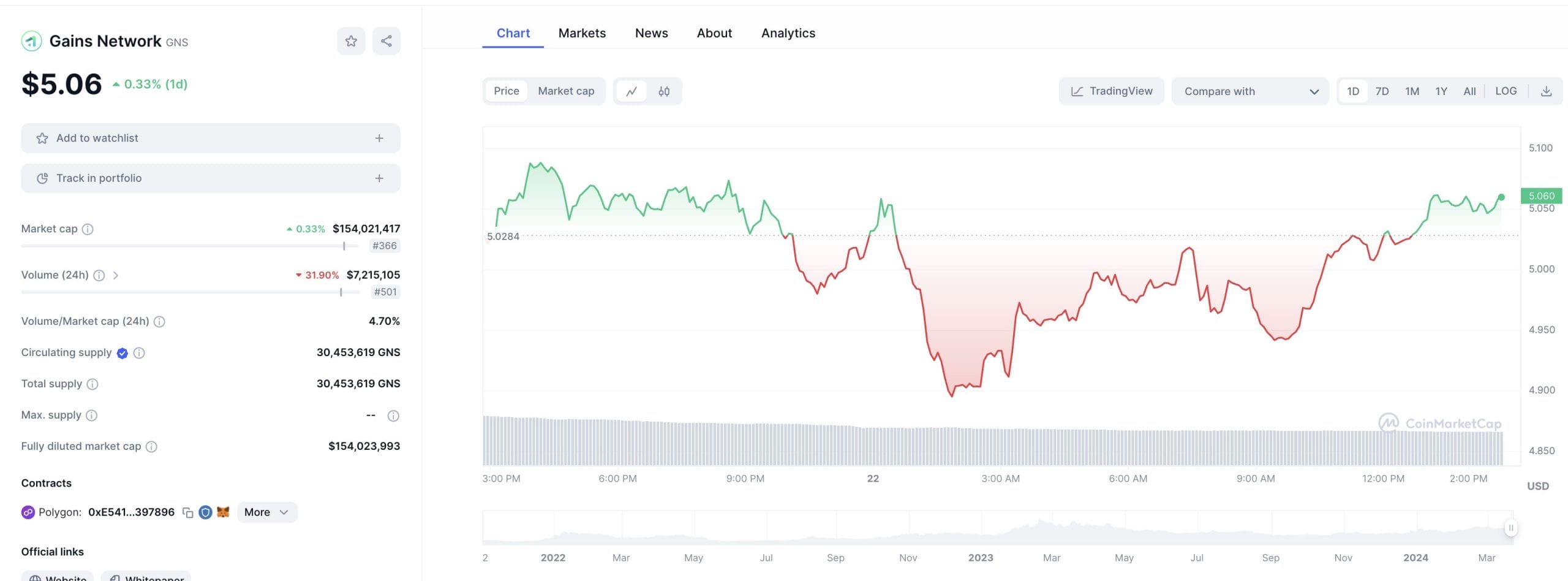Enable logarithmic scale with LOG
Viewport: 1568px width, 581px height.
pyautogui.click(x=1506, y=91)
